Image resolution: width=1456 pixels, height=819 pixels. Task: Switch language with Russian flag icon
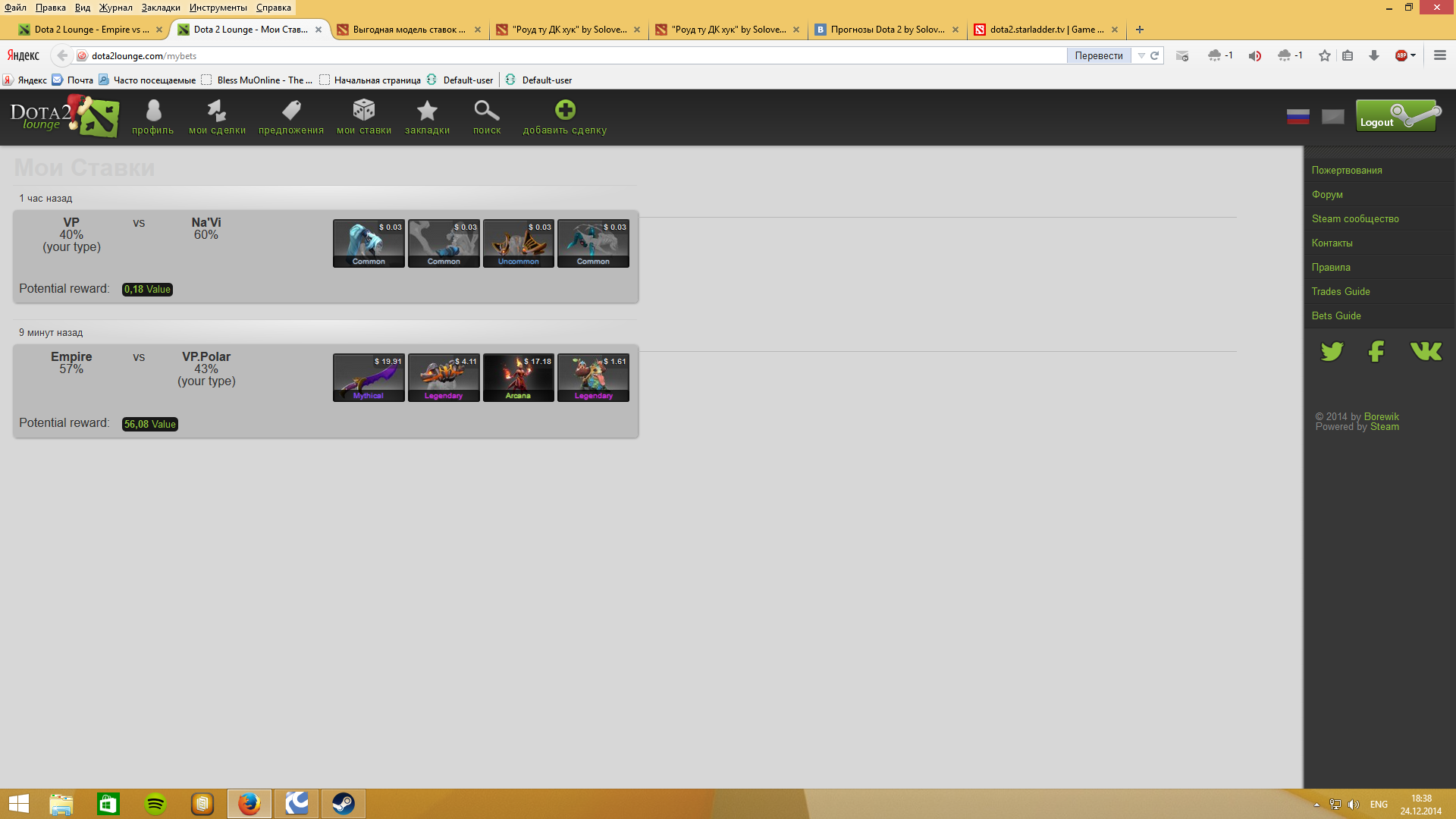point(1298,117)
